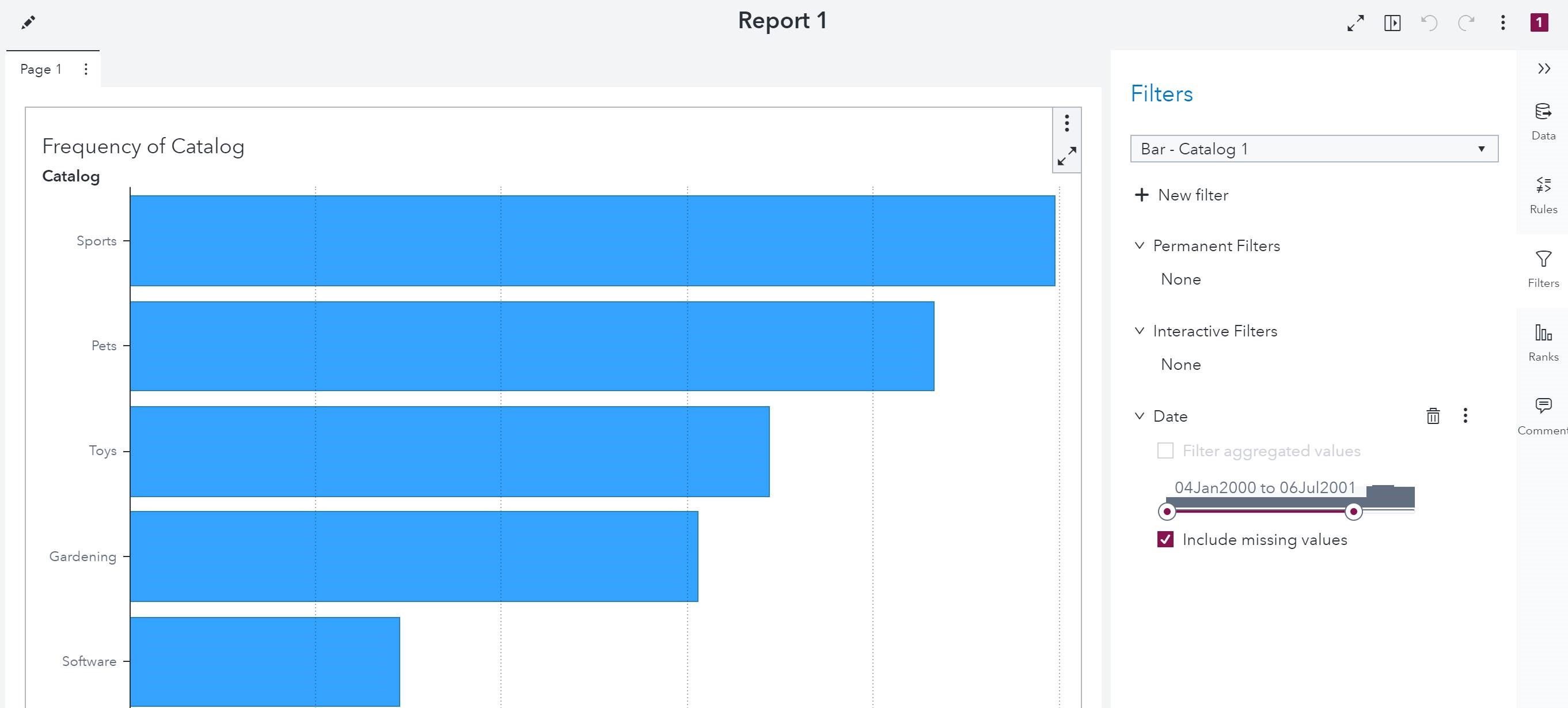The width and height of the screenshot is (1568, 708).
Task: Delete the Date filter using trash icon
Action: (x=1433, y=416)
